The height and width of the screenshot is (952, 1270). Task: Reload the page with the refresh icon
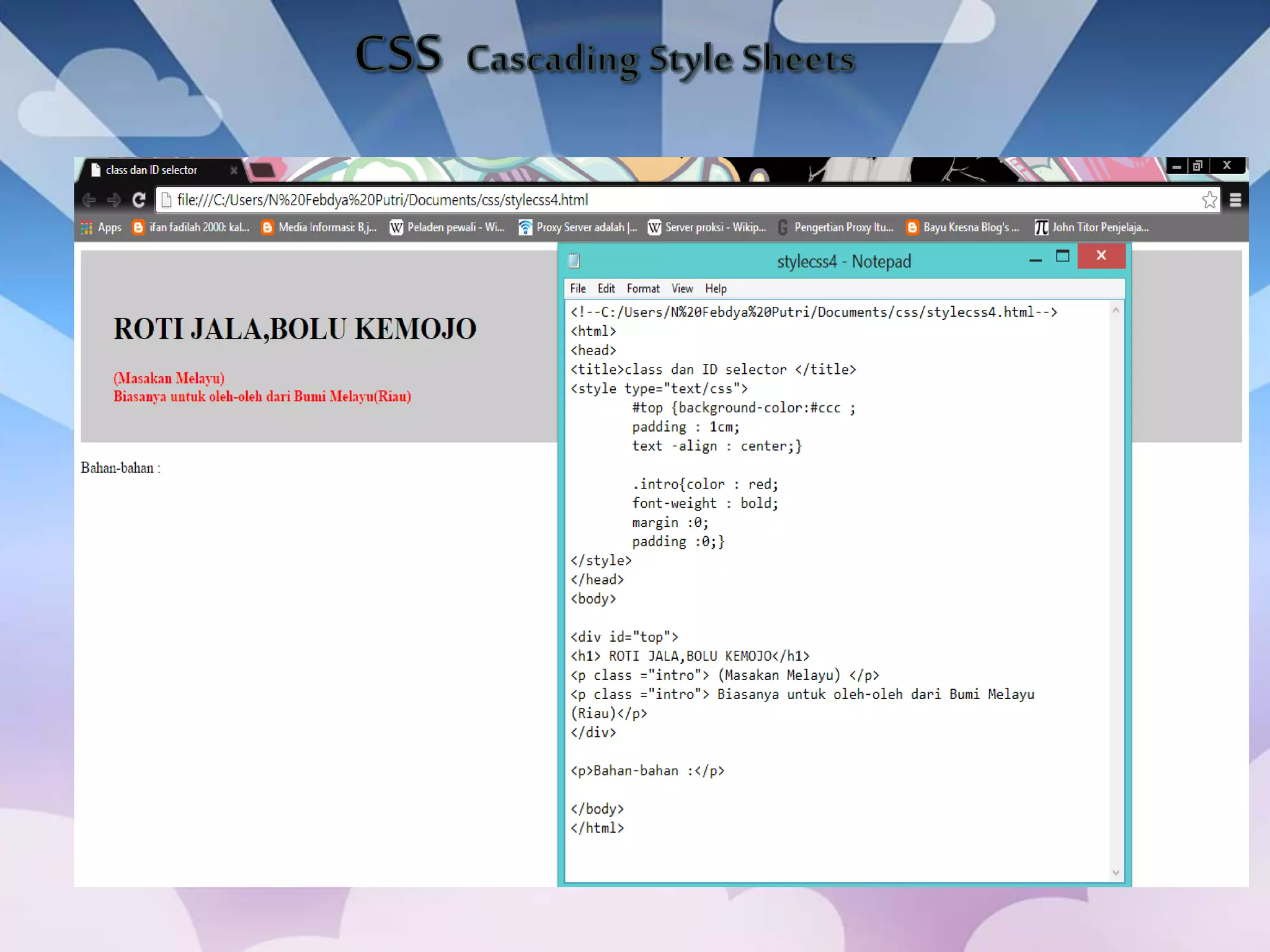139,200
